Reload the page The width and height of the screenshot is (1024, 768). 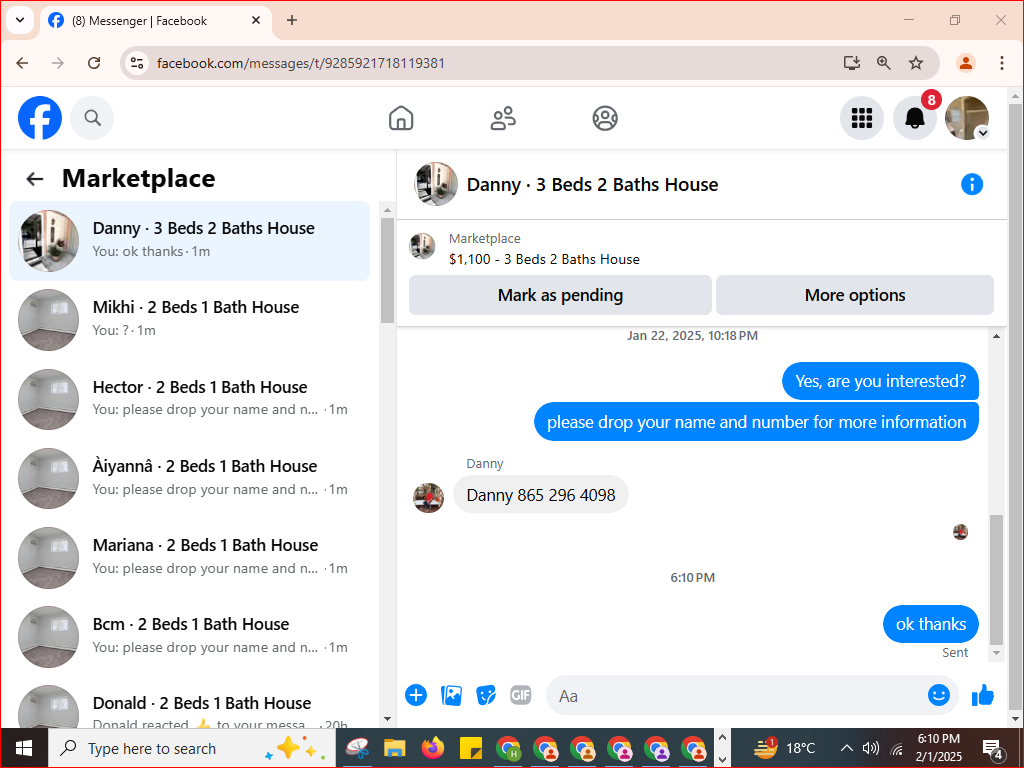pyautogui.click(x=94, y=63)
